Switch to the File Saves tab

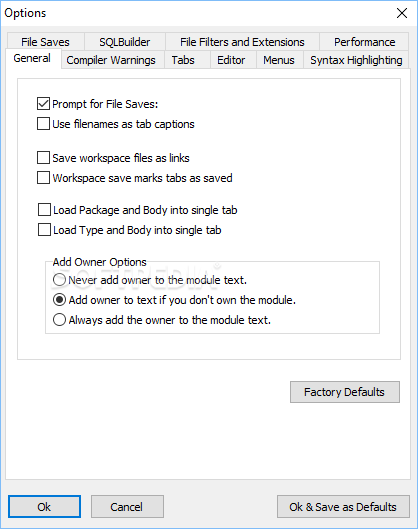tap(45, 42)
